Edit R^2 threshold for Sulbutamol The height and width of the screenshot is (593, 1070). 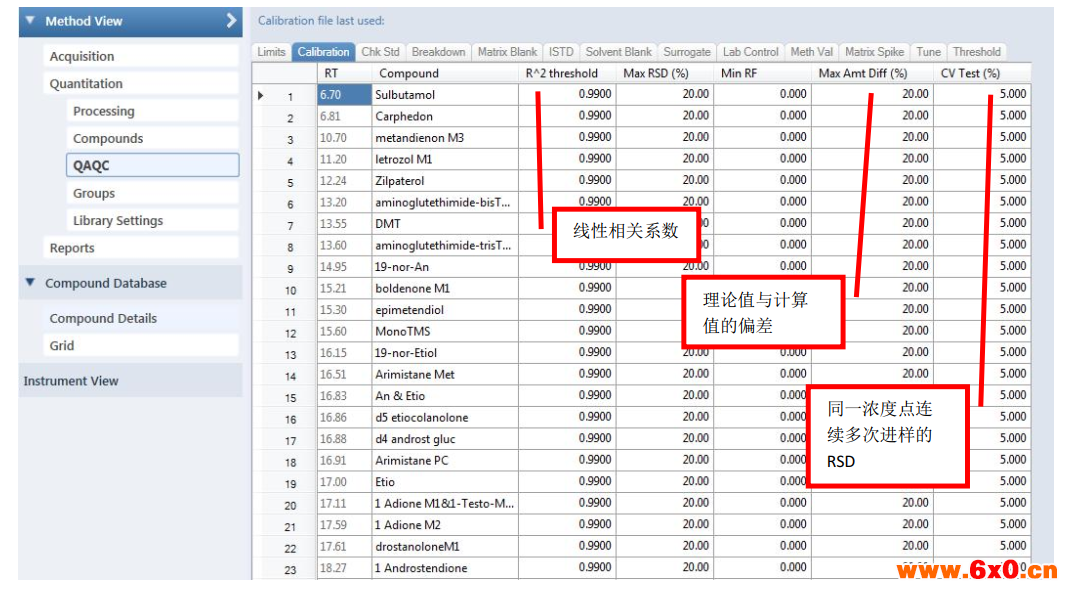click(x=566, y=95)
